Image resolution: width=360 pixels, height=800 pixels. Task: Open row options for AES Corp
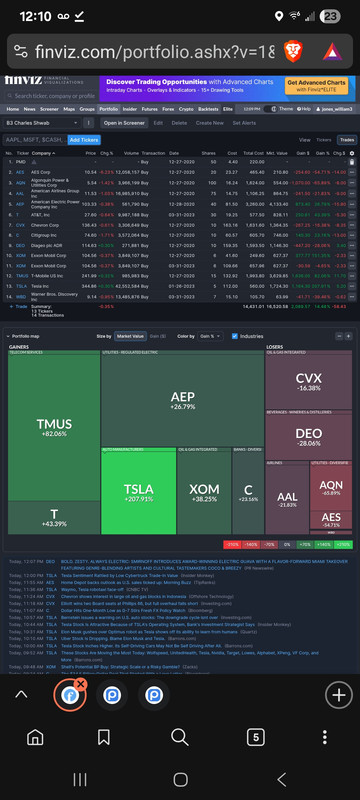(x=351, y=172)
